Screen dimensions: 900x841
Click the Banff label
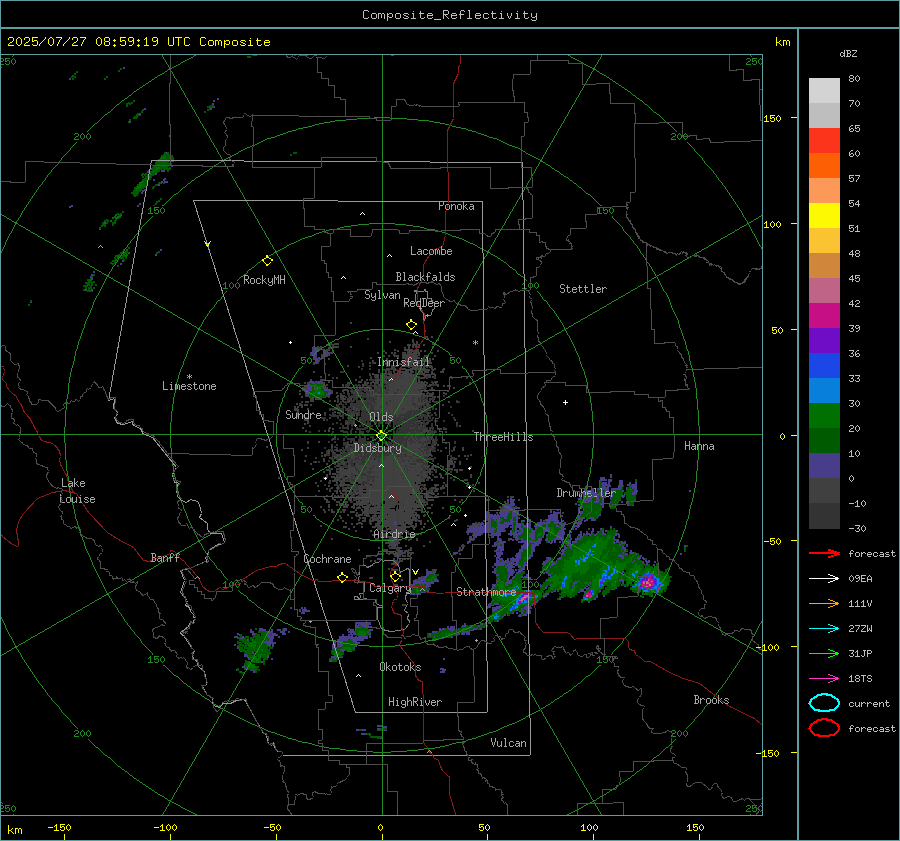pos(165,558)
